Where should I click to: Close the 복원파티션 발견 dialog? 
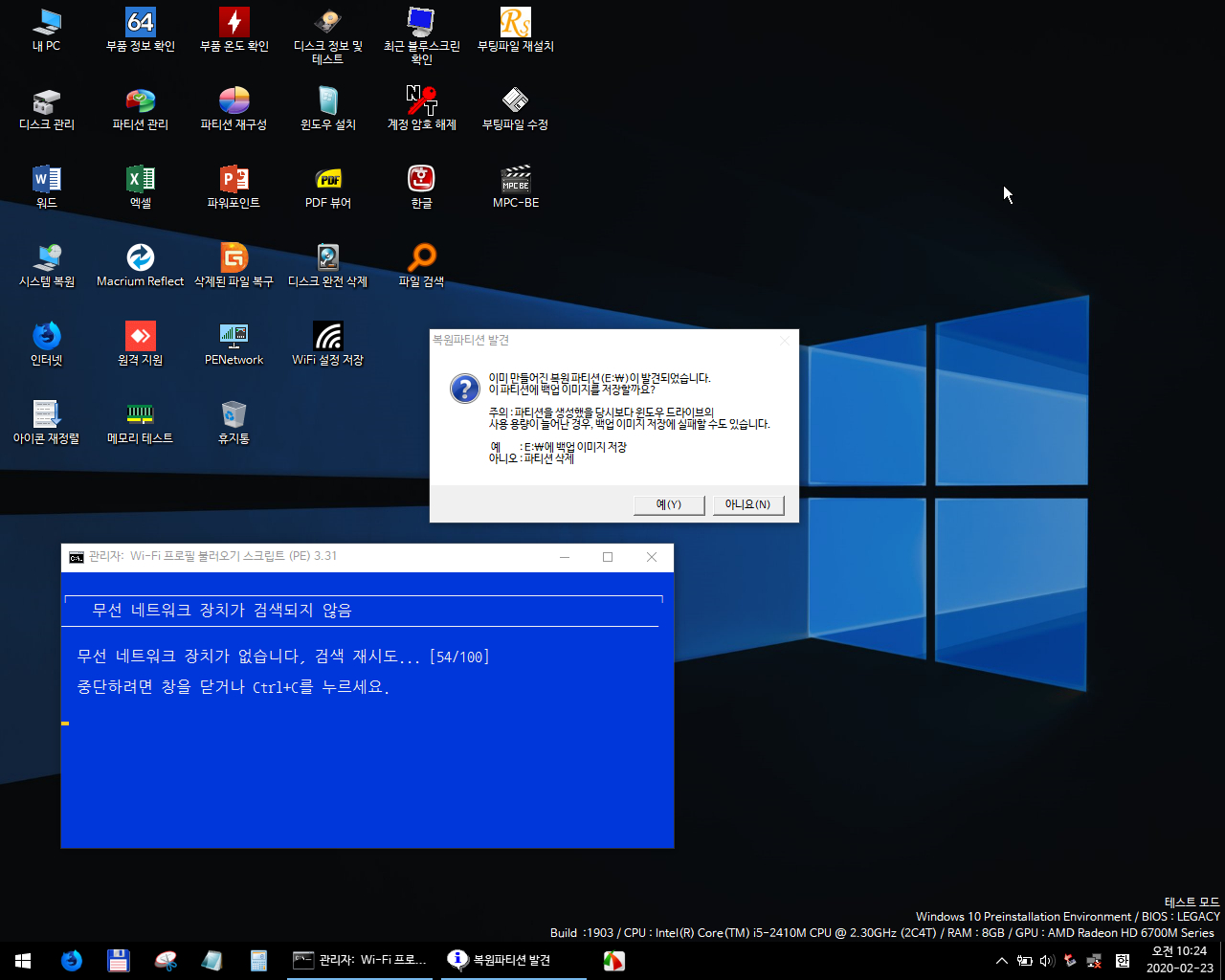pos(785,340)
